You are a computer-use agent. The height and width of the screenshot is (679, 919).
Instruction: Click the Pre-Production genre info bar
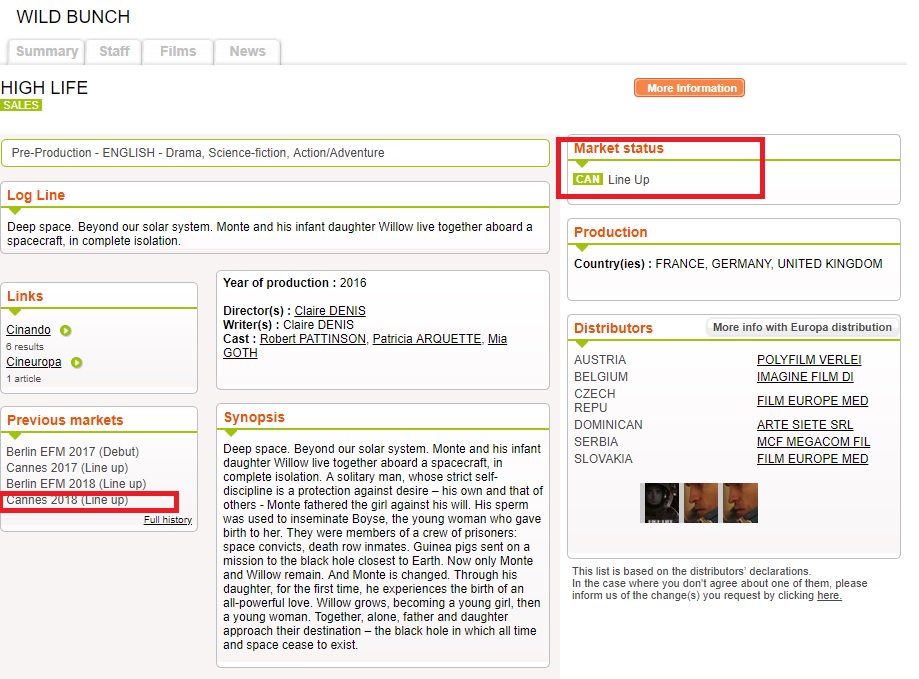click(275, 153)
